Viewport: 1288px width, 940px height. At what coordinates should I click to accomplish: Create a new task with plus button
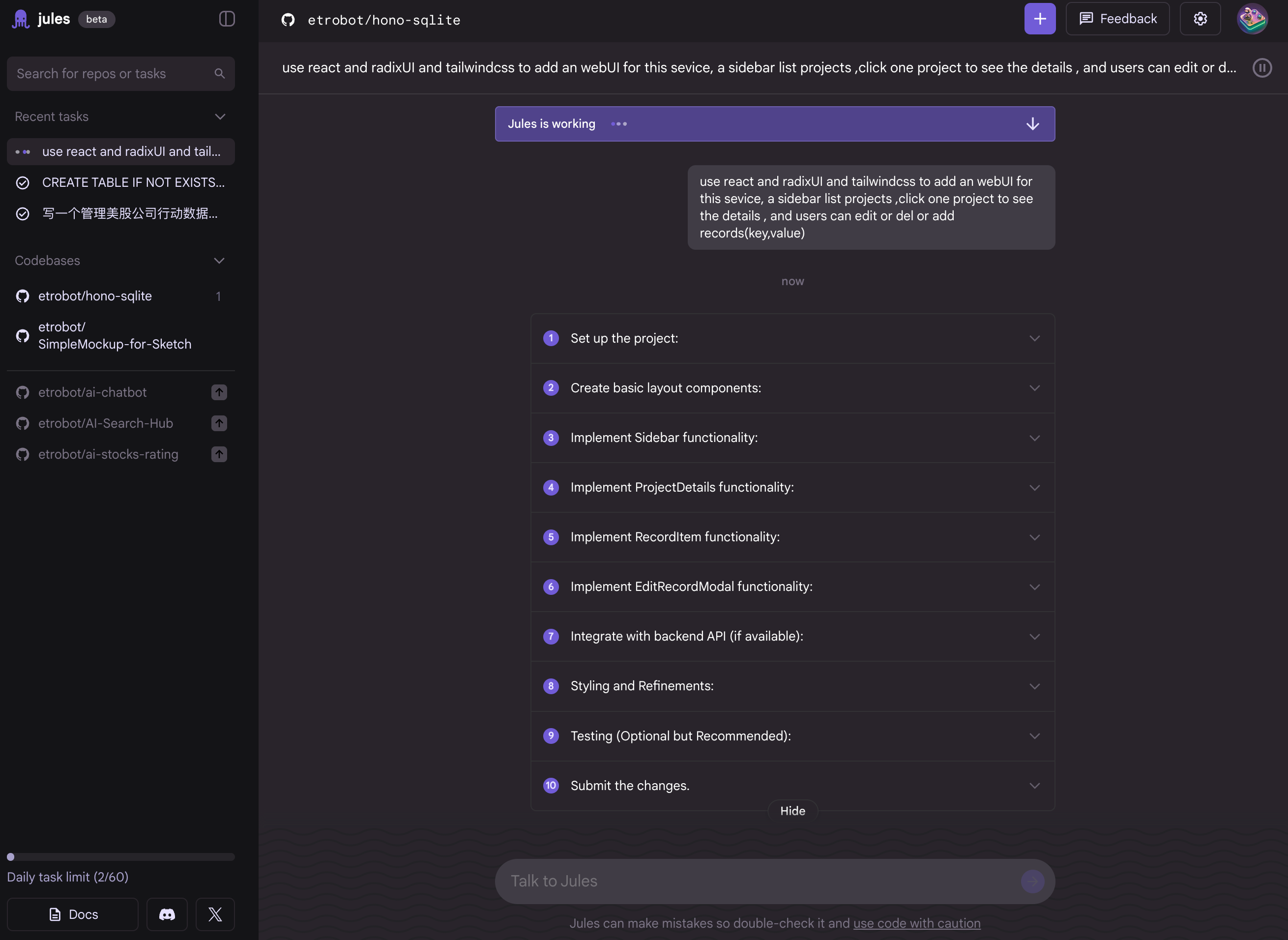point(1039,19)
